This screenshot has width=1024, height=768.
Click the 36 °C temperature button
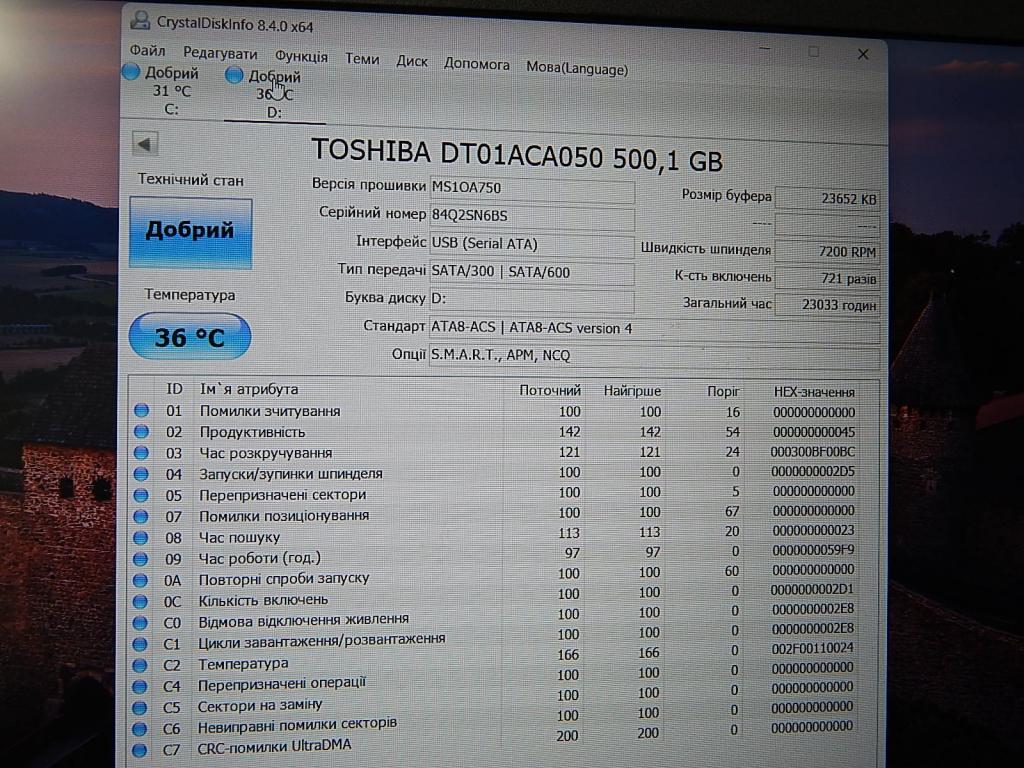(x=189, y=337)
